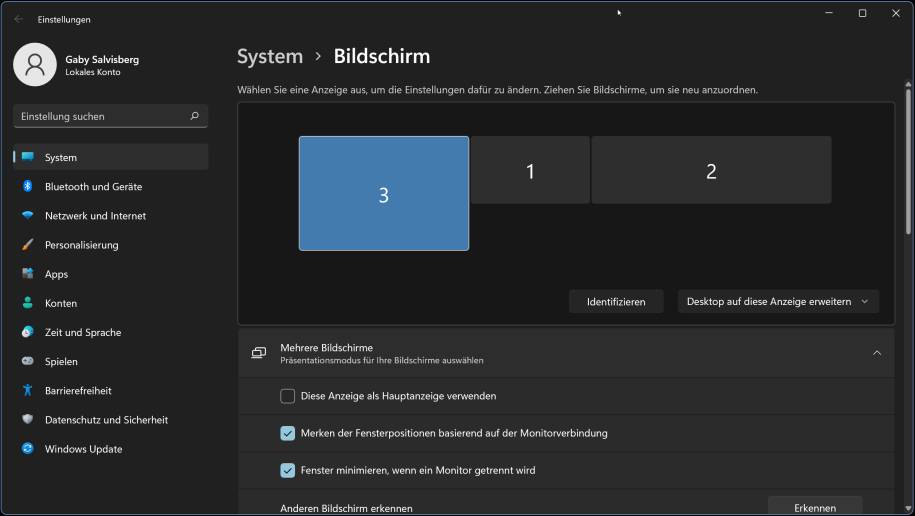Screen dimensions: 915x516
Task: Click the System monitor icon in sidebar
Action: [27, 157]
